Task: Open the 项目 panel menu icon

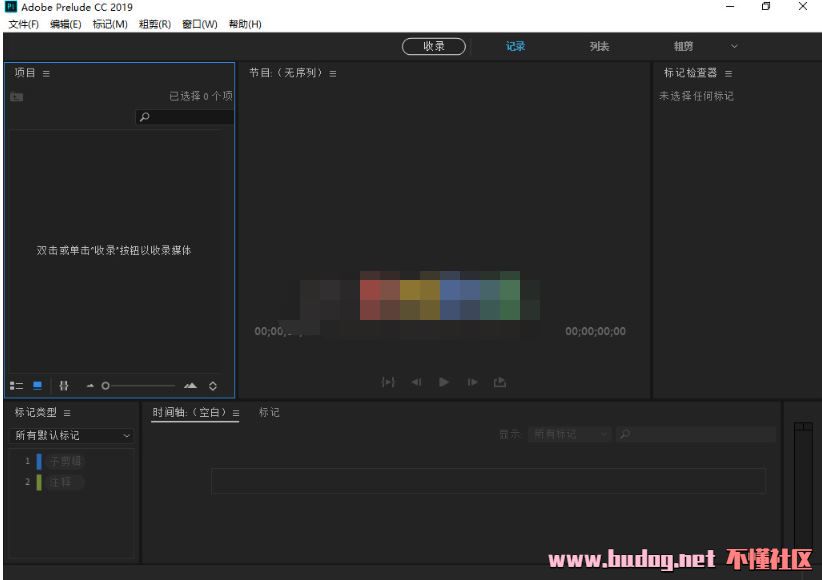Action: (46, 73)
